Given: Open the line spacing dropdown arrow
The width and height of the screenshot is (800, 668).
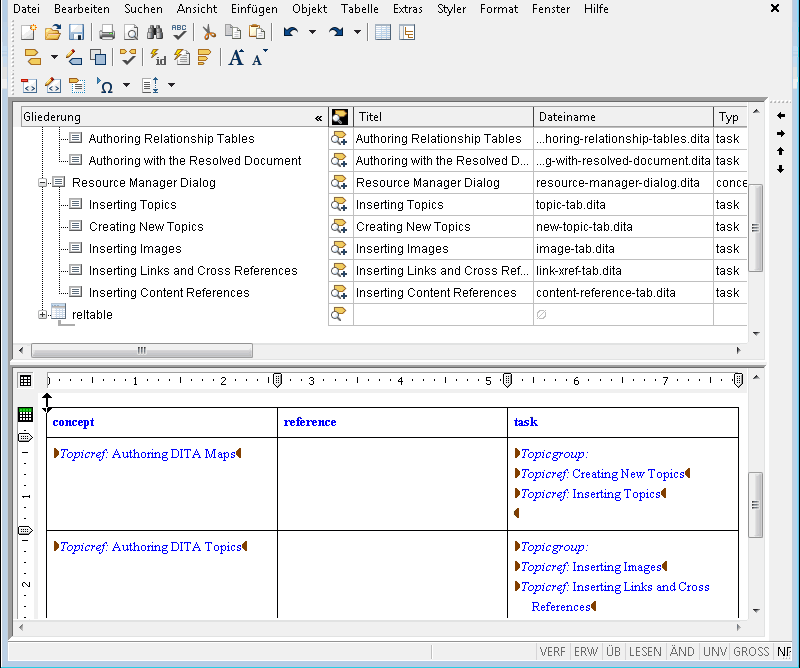Looking at the screenshot, I should (171, 85).
